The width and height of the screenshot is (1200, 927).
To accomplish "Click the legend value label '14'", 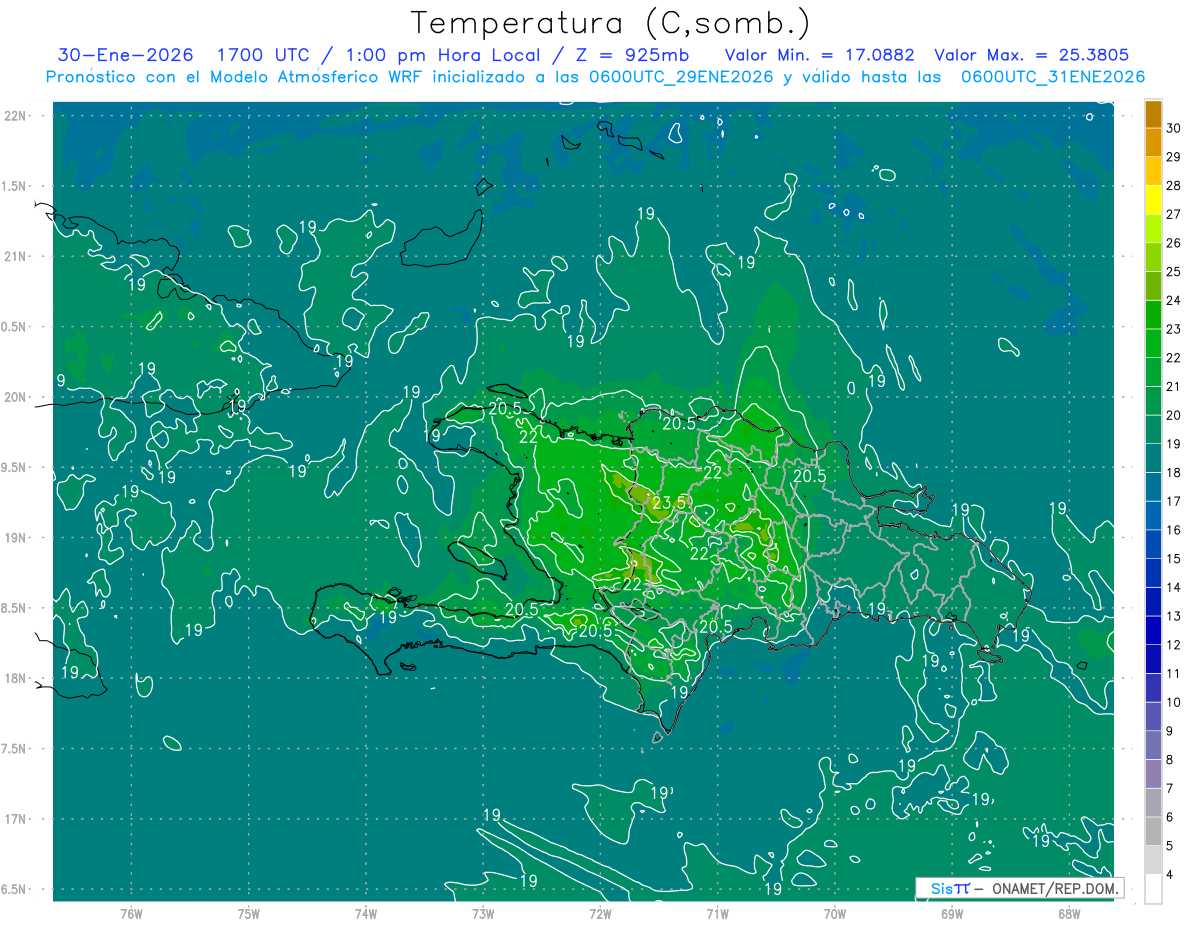I will (x=1174, y=588).
